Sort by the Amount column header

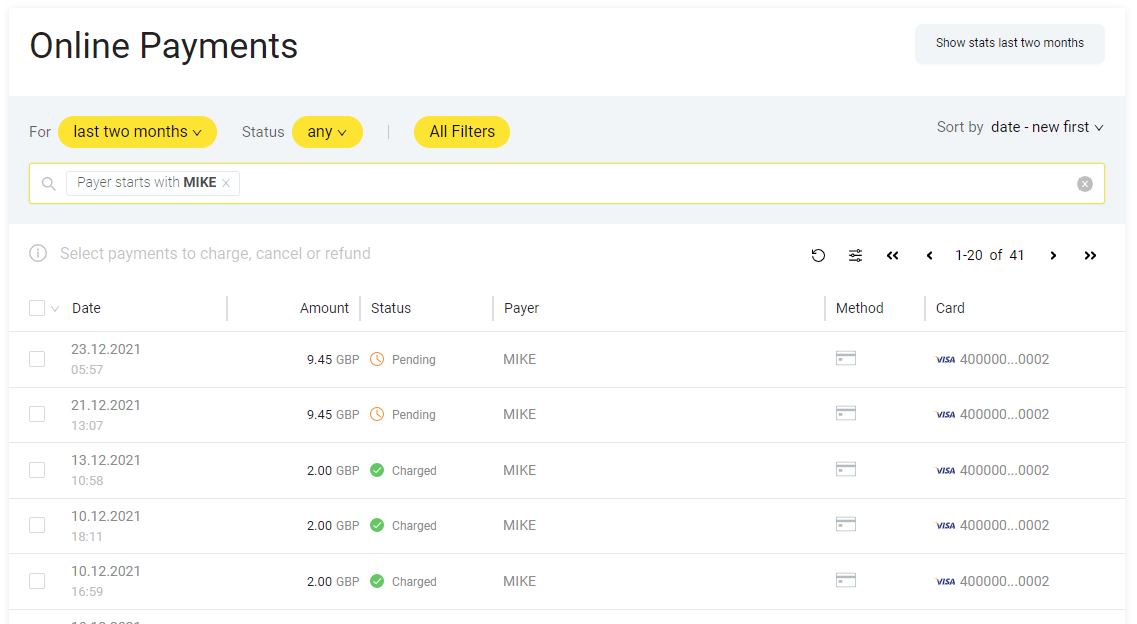pos(324,308)
